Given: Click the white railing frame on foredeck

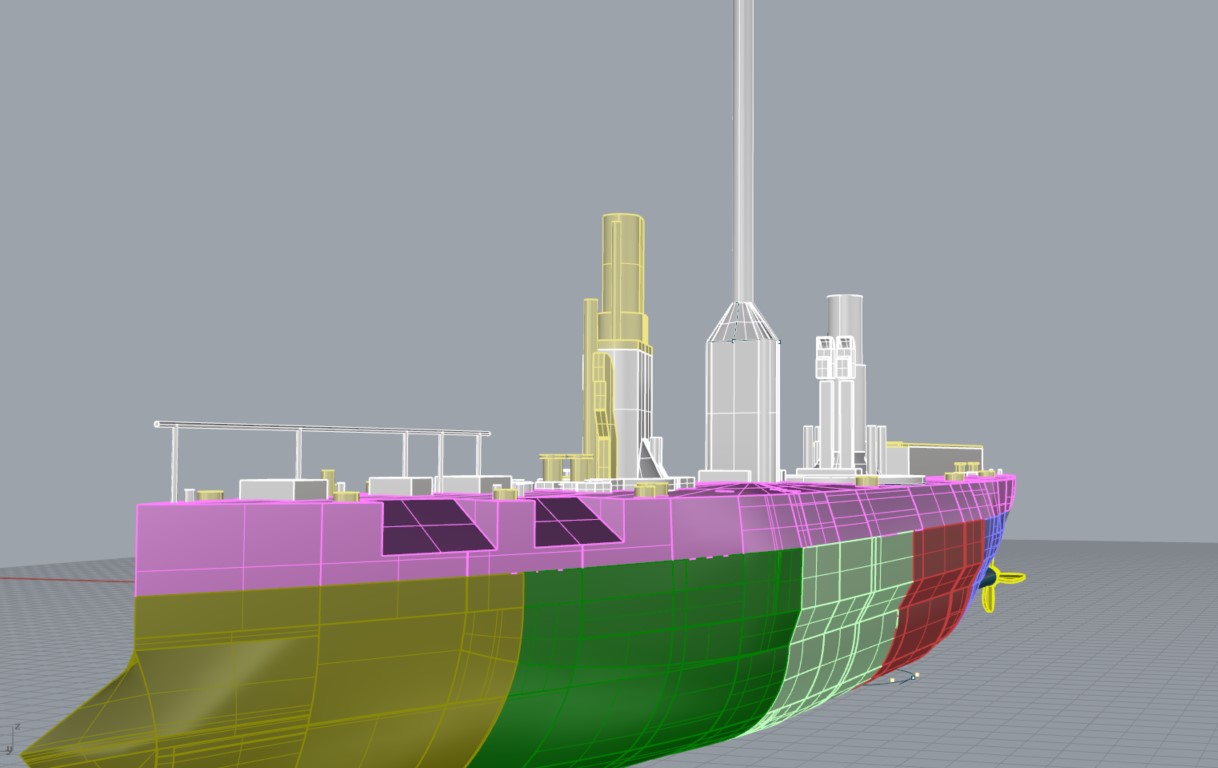Looking at the screenshot, I should point(320,431).
